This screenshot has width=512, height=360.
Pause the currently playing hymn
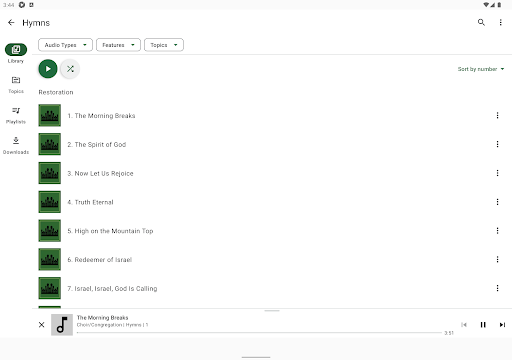483,325
